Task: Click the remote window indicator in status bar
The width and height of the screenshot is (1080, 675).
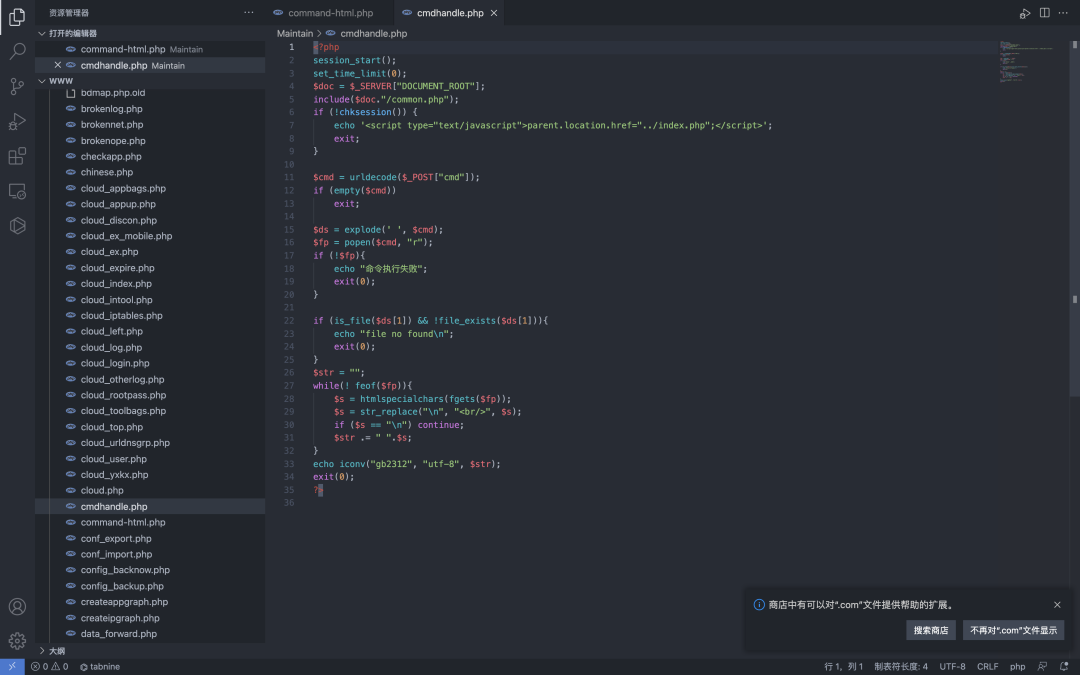Action: 12,667
